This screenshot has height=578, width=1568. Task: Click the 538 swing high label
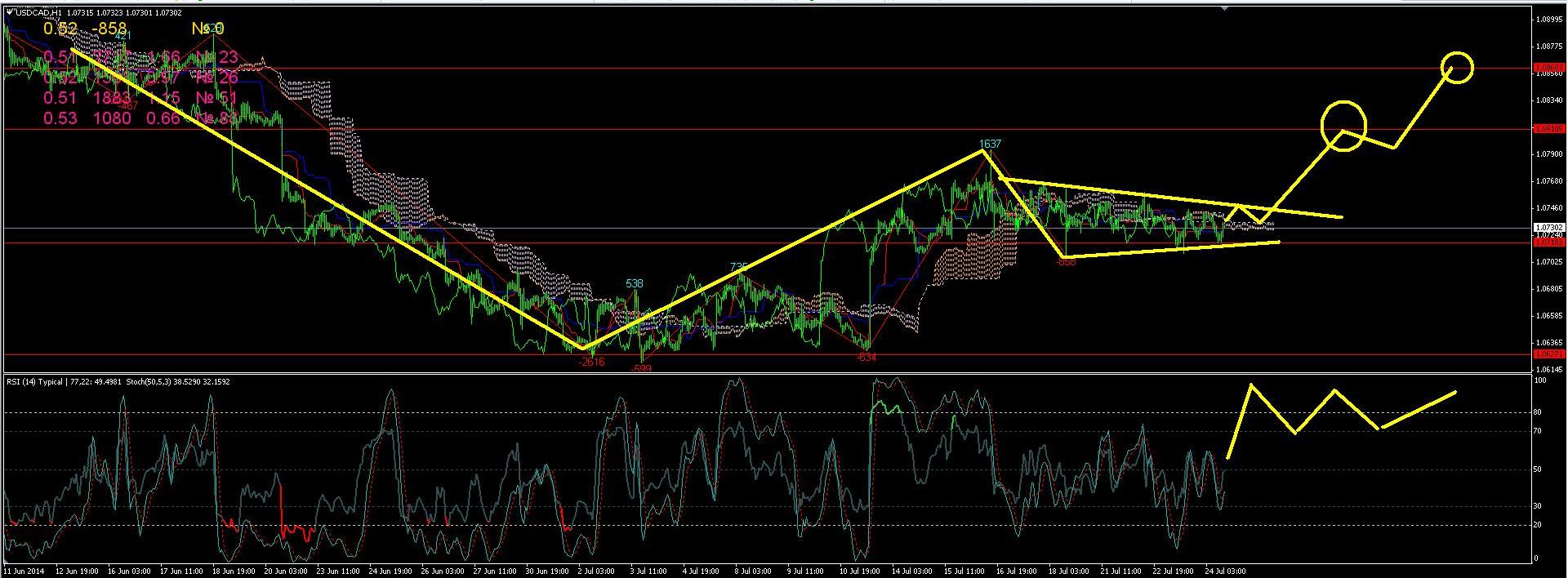(x=635, y=283)
